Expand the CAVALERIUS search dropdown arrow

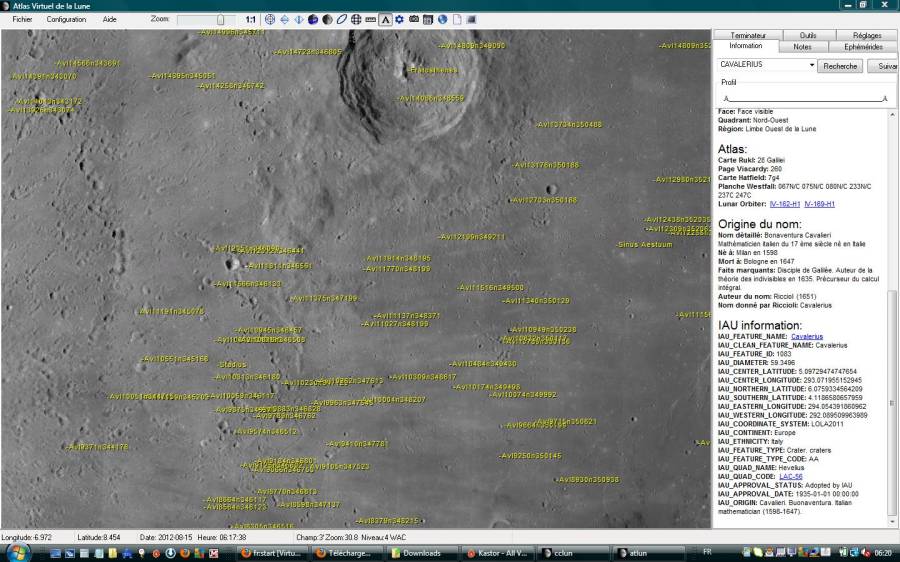coord(812,65)
